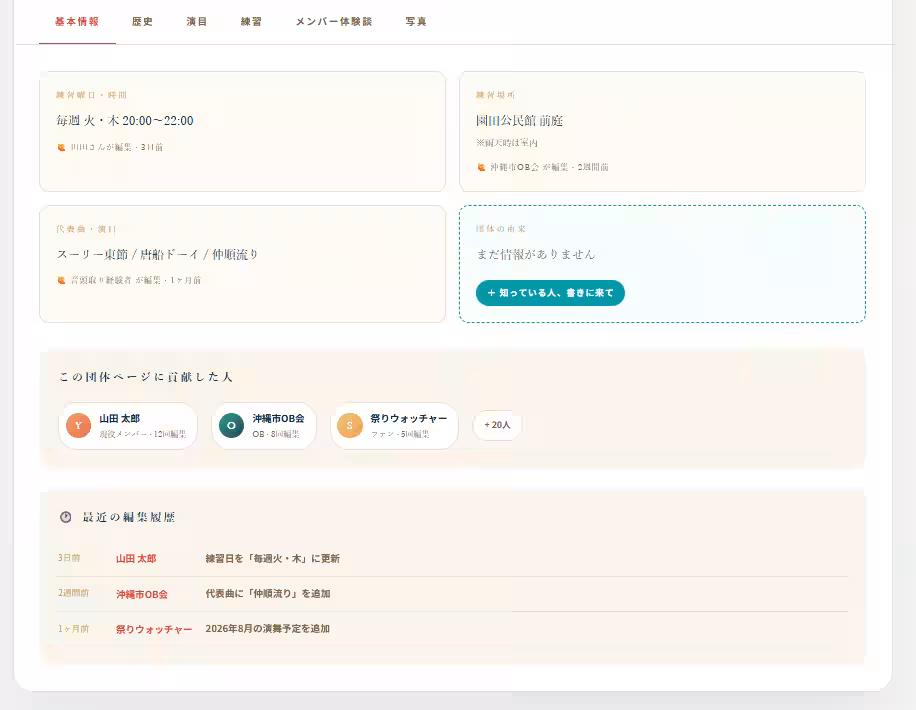This screenshot has height=710, width=916.
Task: Open 祭りウォッチャー link in edit history
Action: (x=154, y=629)
